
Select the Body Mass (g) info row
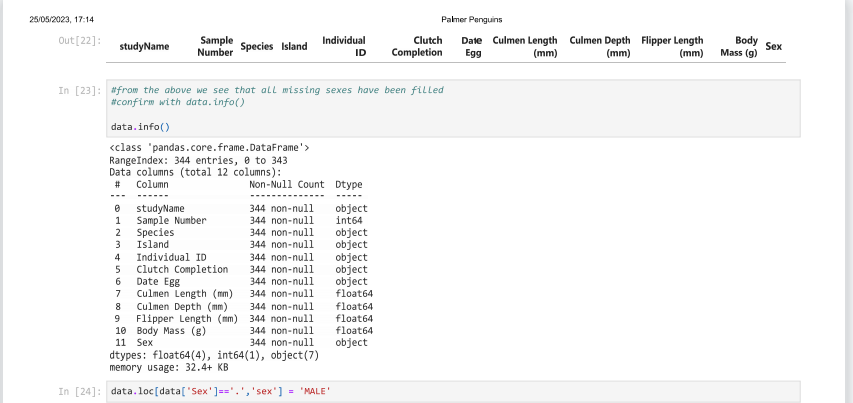(x=244, y=331)
